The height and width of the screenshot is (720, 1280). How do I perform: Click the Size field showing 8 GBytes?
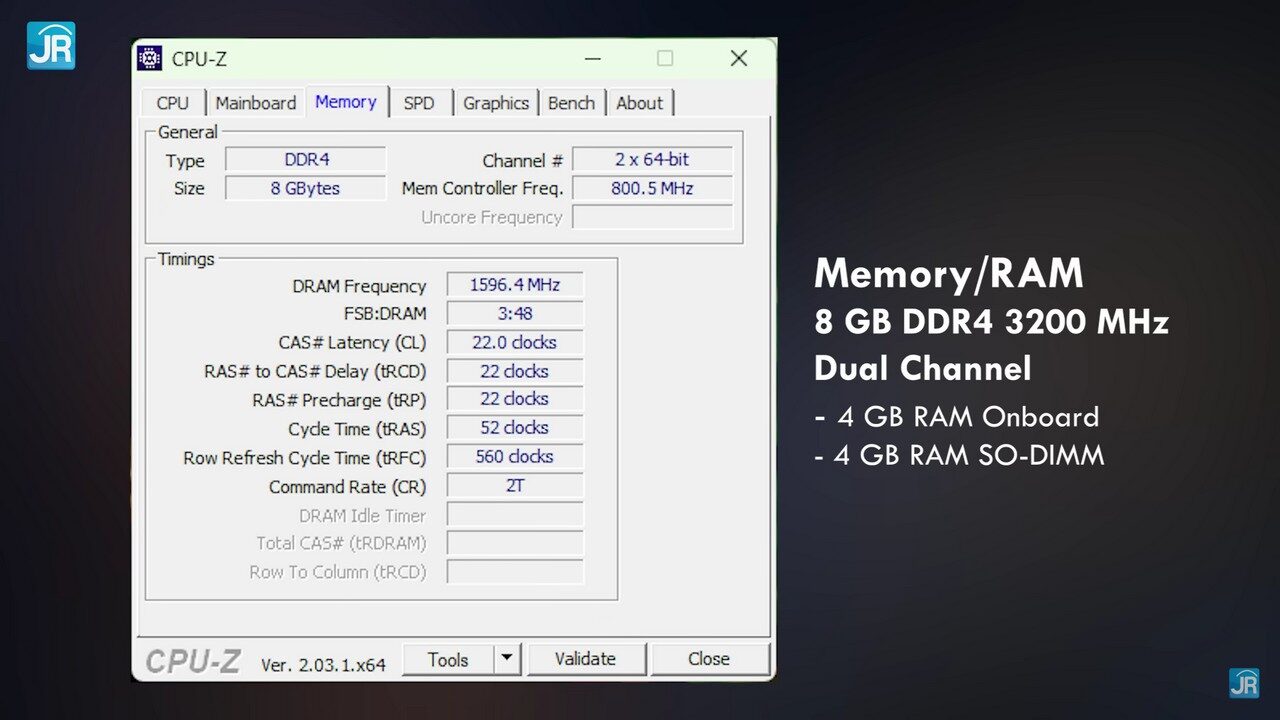[x=306, y=188]
